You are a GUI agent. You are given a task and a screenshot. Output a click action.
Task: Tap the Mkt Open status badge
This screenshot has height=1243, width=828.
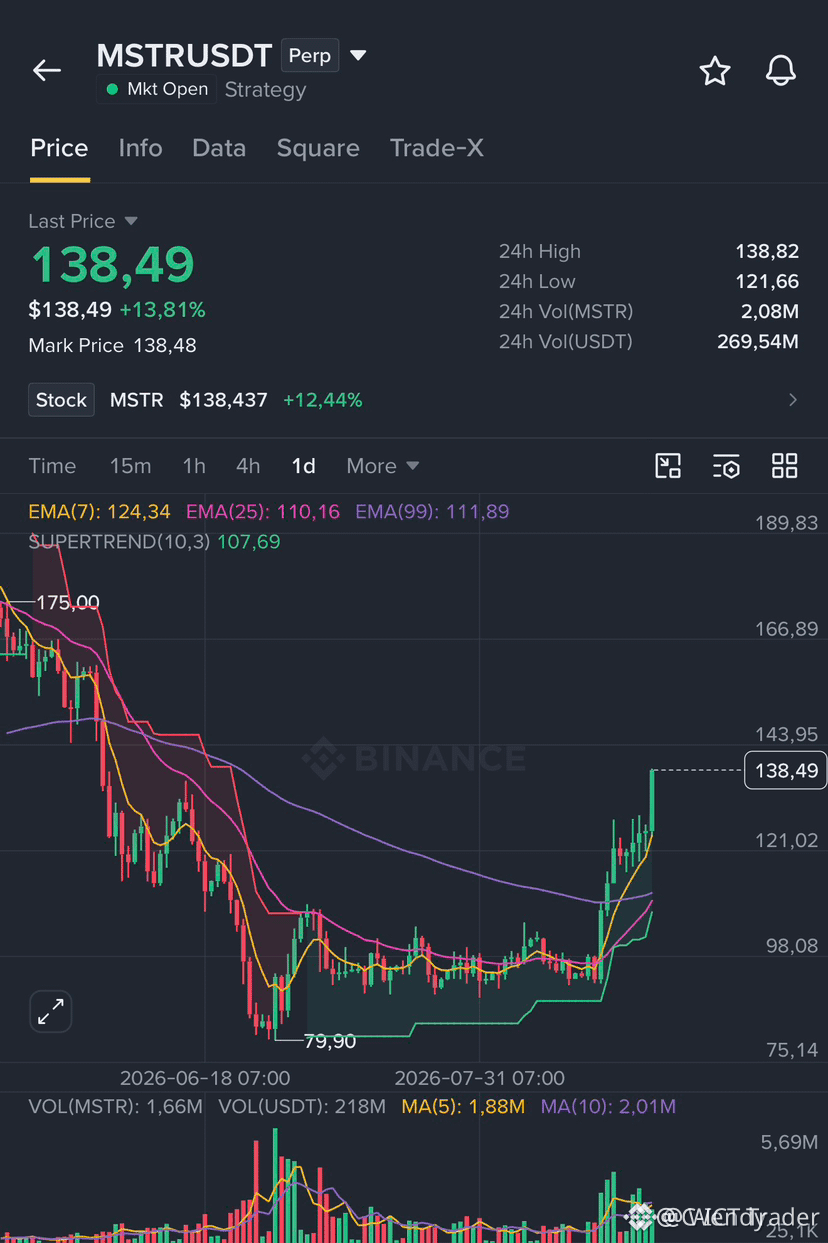click(x=156, y=89)
